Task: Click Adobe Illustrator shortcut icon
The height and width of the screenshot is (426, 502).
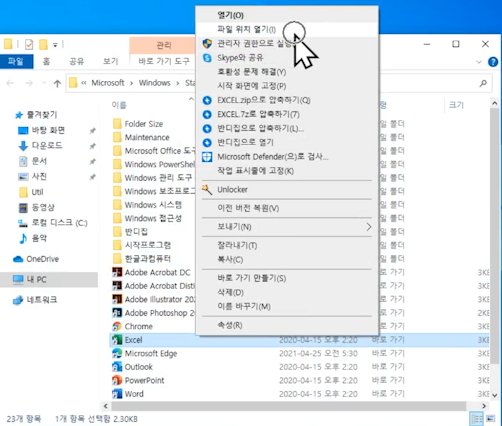Action: coord(117,299)
